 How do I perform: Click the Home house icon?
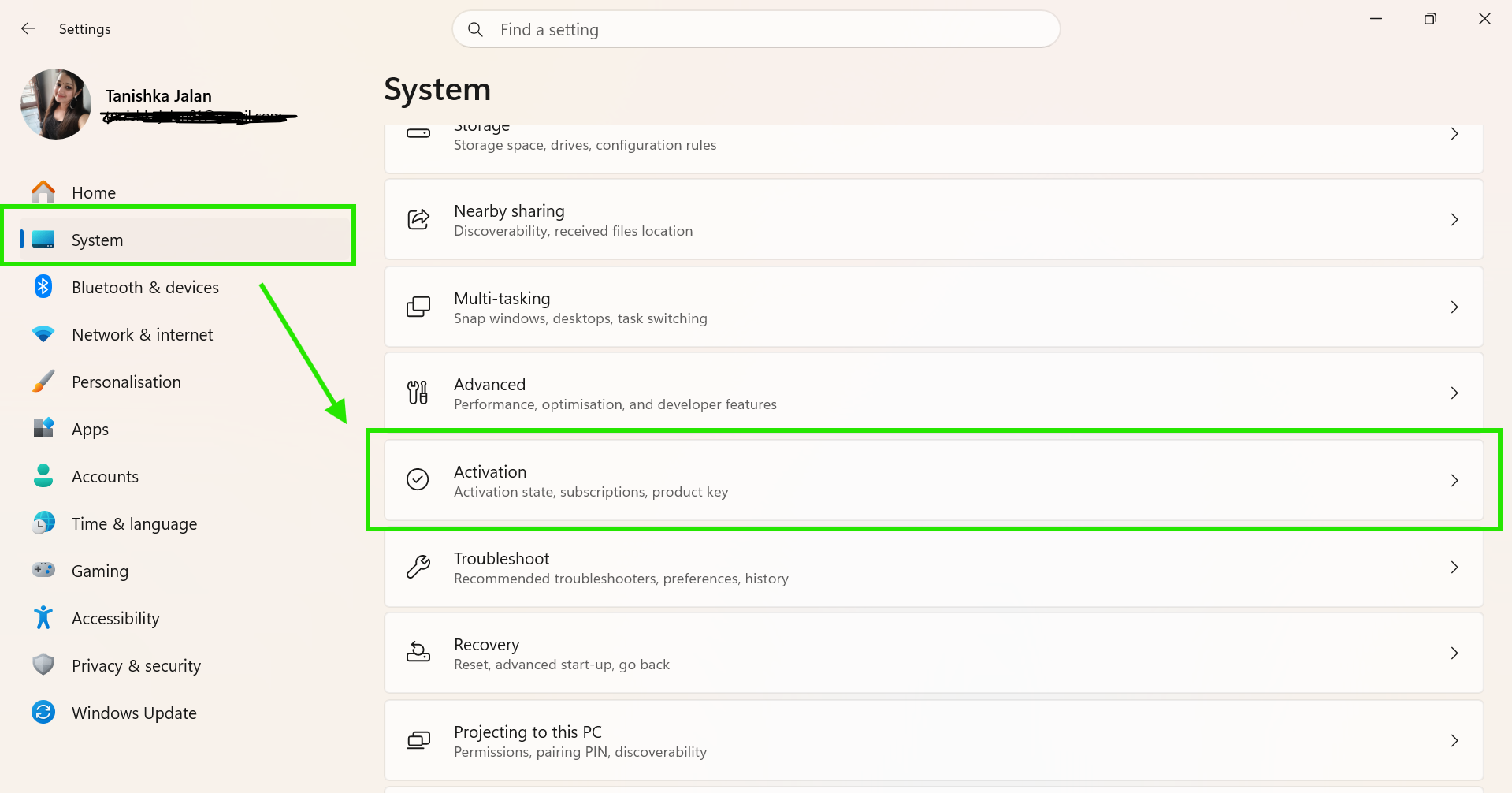(43, 192)
